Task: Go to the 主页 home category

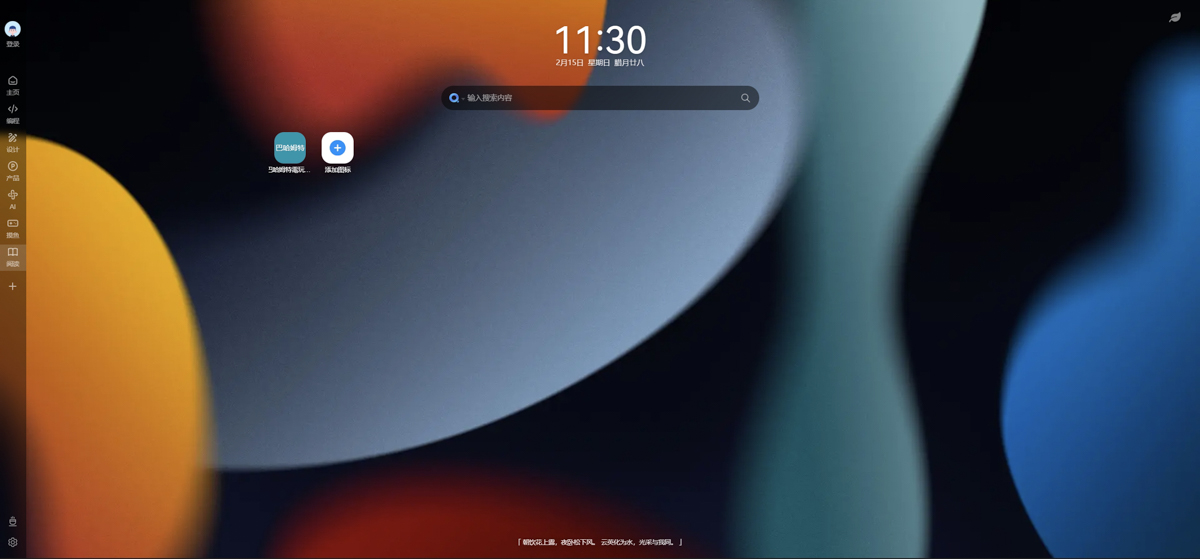Action: click(x=13, y=84)
